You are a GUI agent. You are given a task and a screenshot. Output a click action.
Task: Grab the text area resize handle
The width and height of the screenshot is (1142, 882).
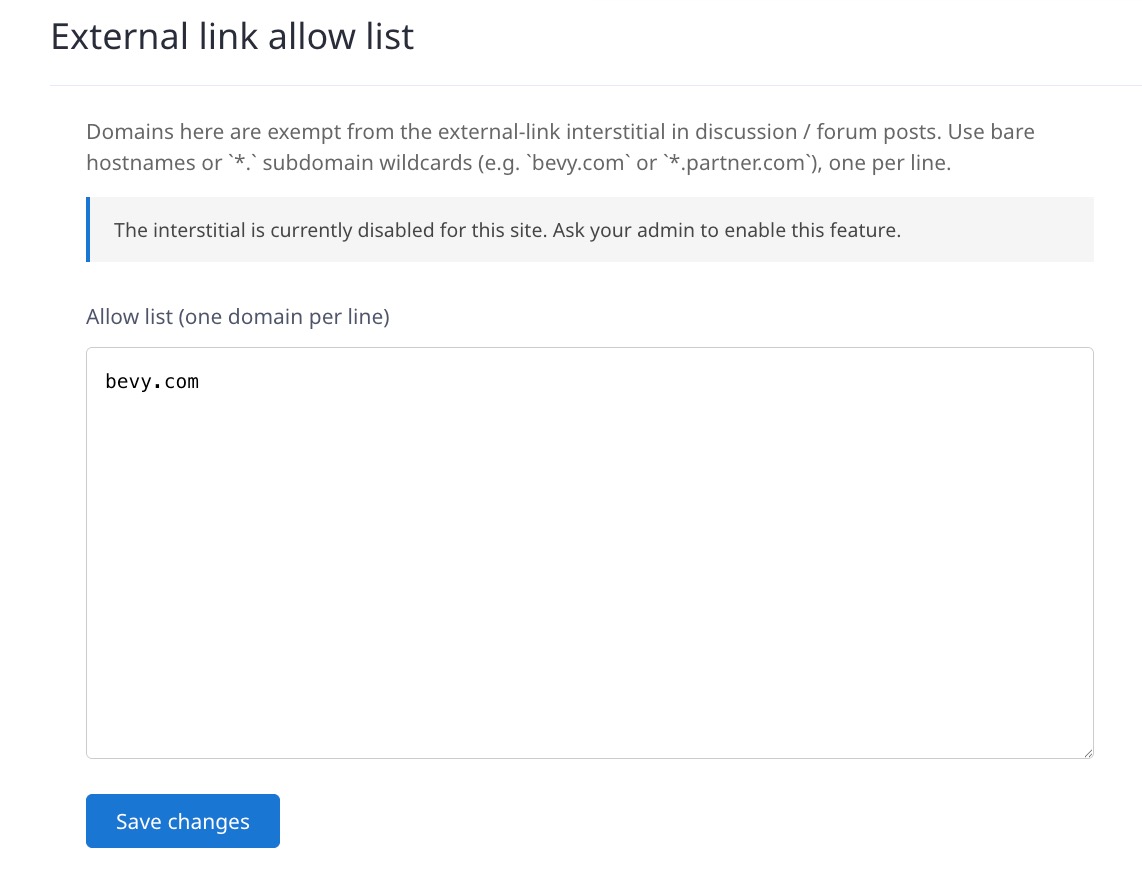click(1086, 751)
